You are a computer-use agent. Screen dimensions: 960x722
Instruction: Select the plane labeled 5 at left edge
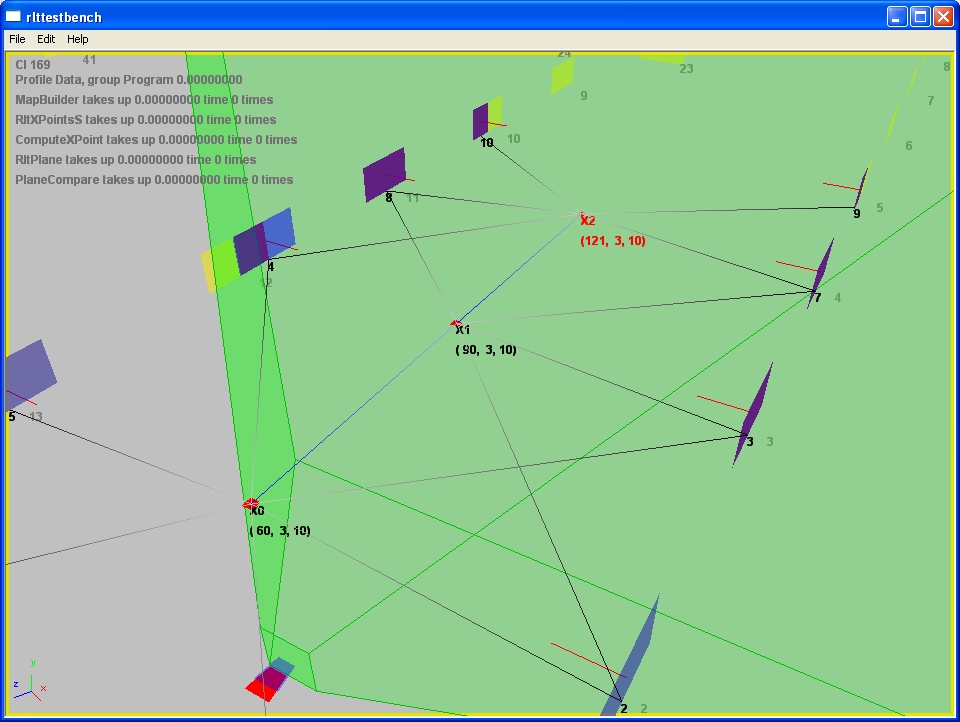click(x=28, y=374)
